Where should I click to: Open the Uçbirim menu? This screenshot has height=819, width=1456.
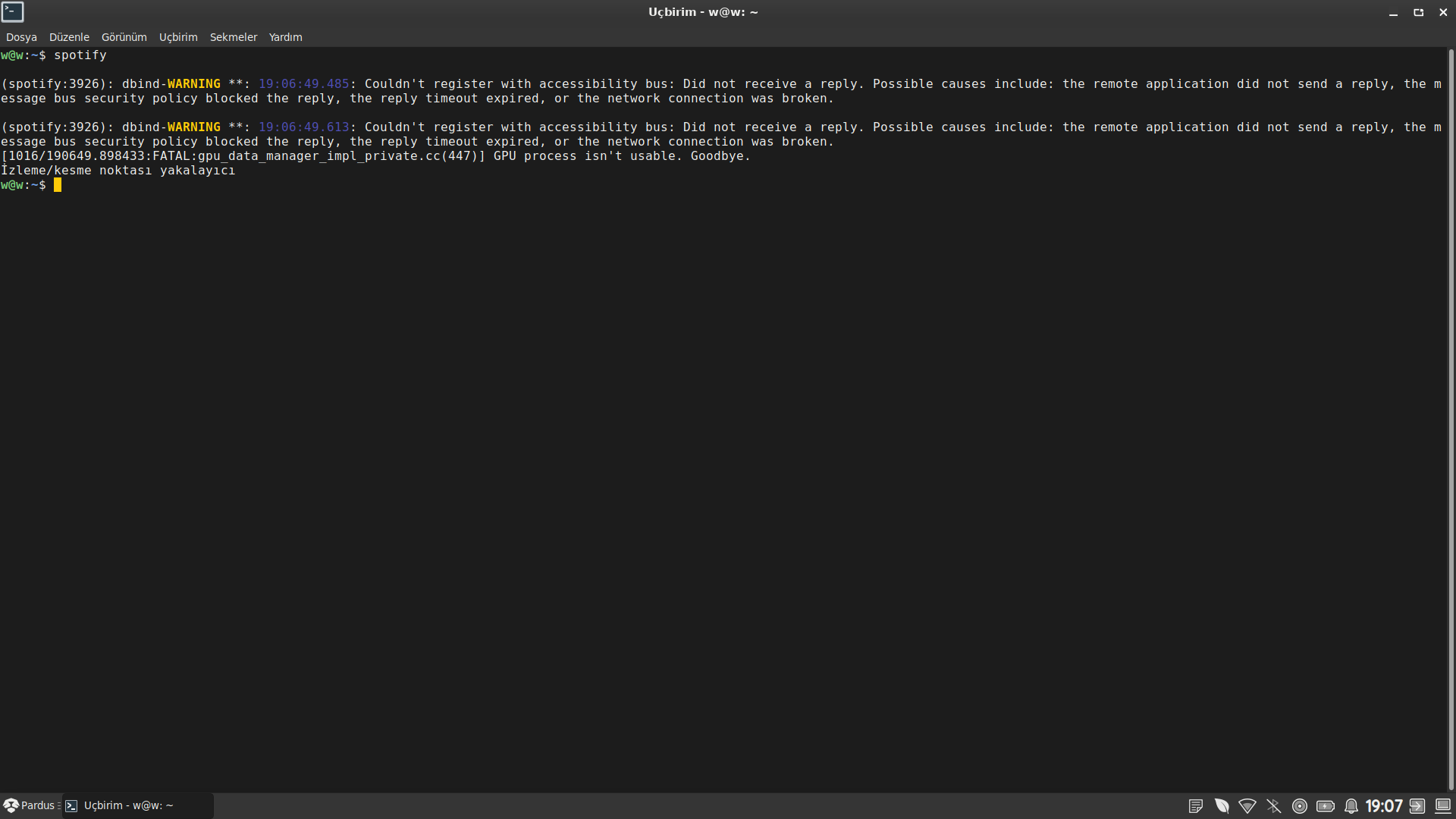[x=178, y=37]
